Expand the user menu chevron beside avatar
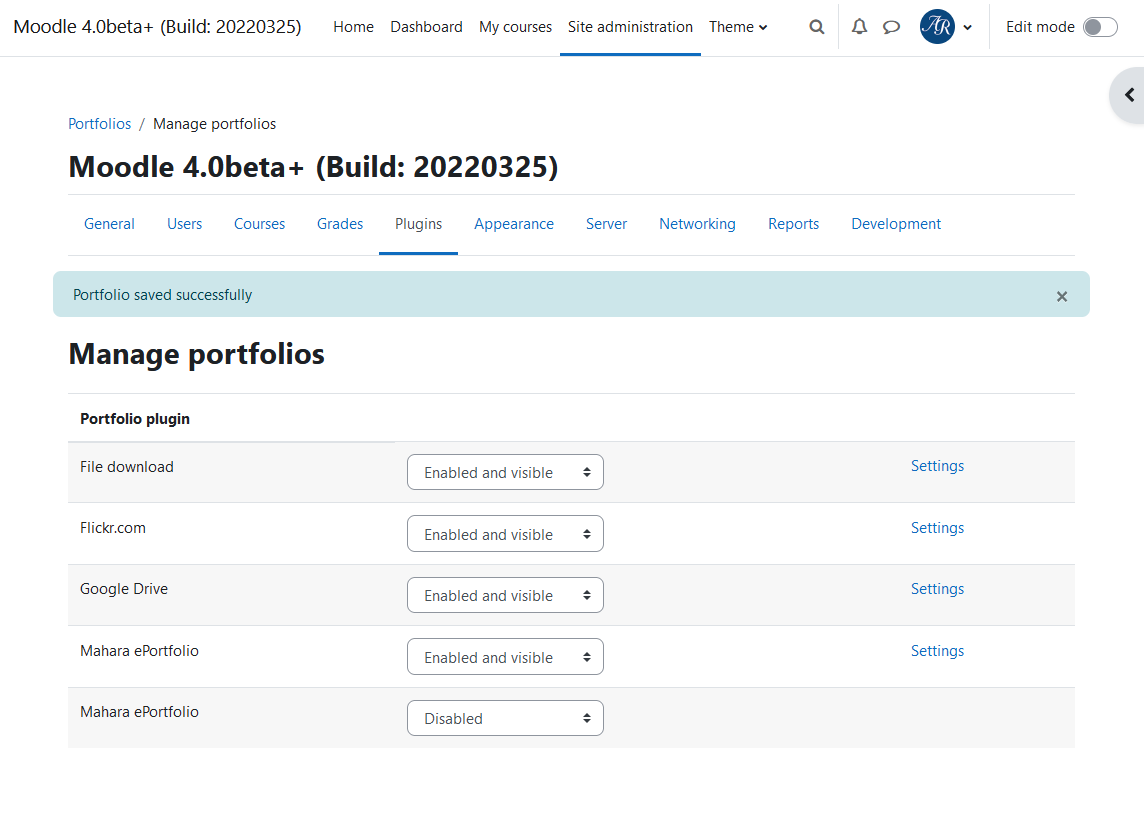1144x819 pixels. click(967, 28)
